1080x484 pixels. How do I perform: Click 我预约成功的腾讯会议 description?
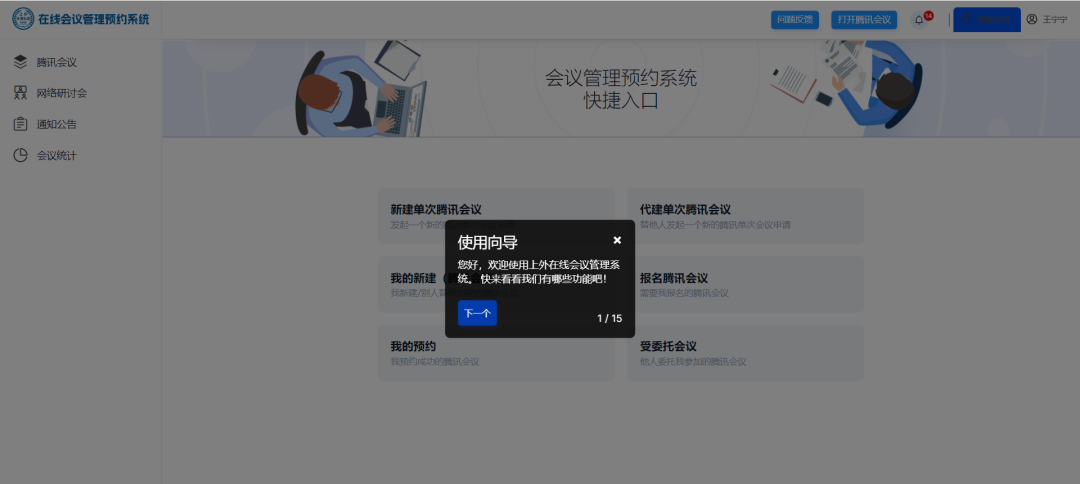(435, 361)
